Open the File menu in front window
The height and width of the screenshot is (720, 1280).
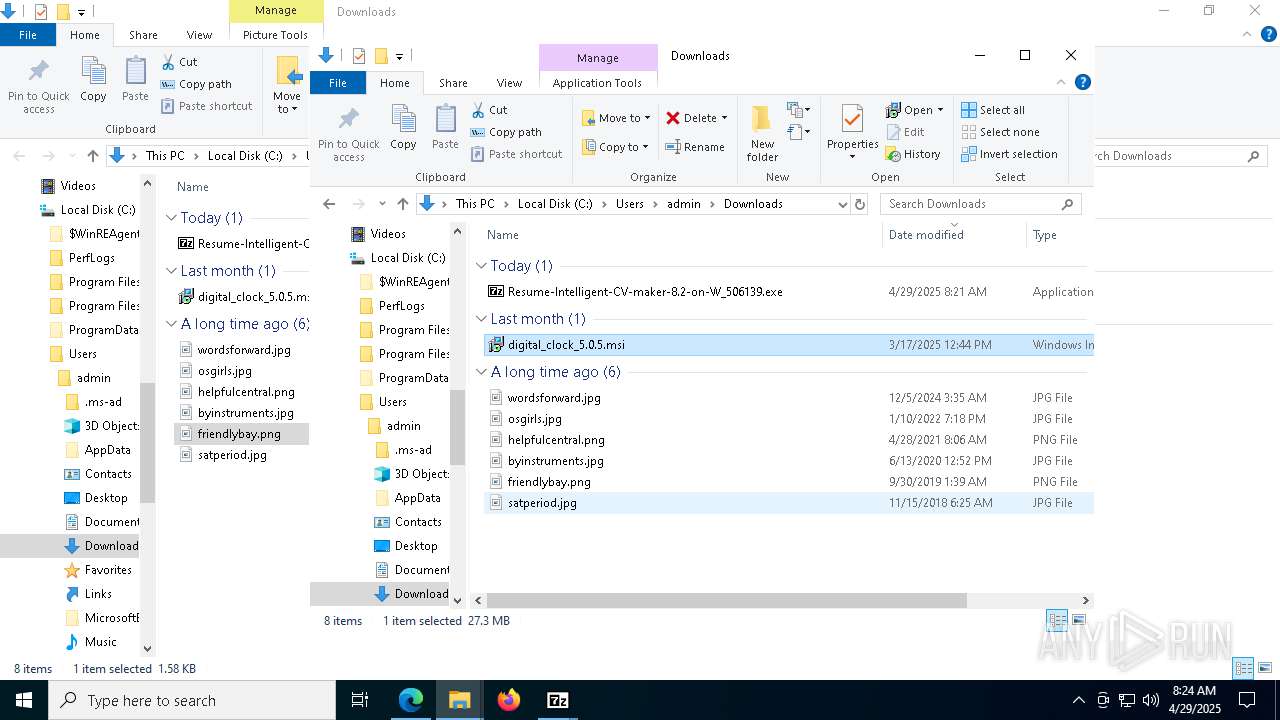tap(338, 83)
